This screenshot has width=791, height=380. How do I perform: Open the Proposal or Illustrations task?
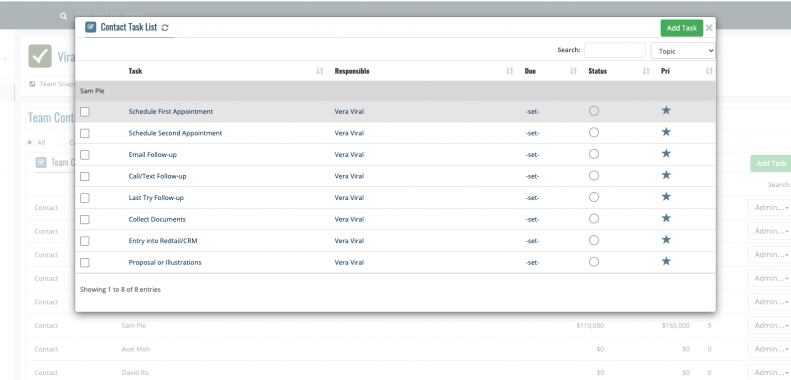point(165,262)
